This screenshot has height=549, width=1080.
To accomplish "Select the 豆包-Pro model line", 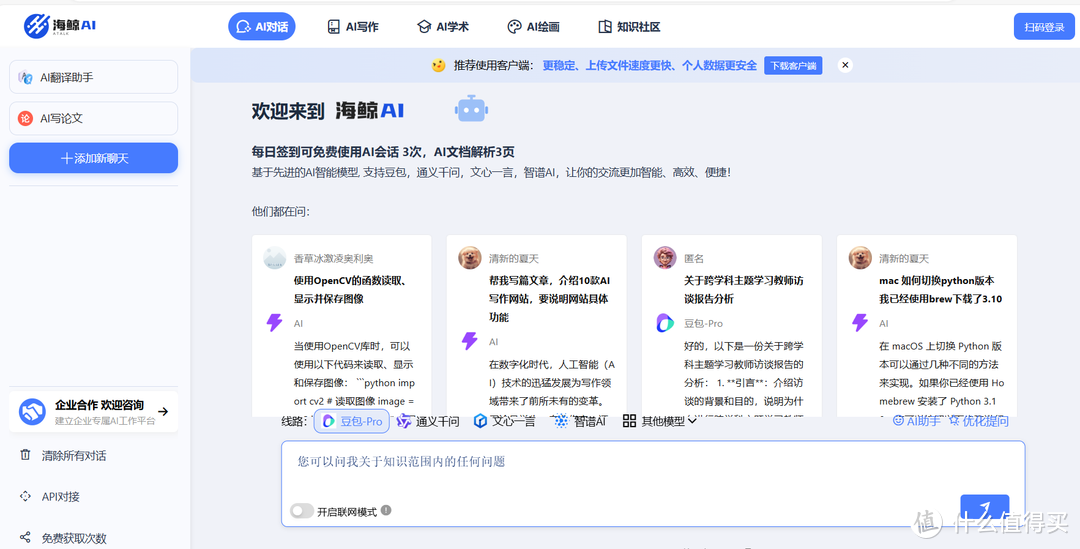I will [351, 421].
